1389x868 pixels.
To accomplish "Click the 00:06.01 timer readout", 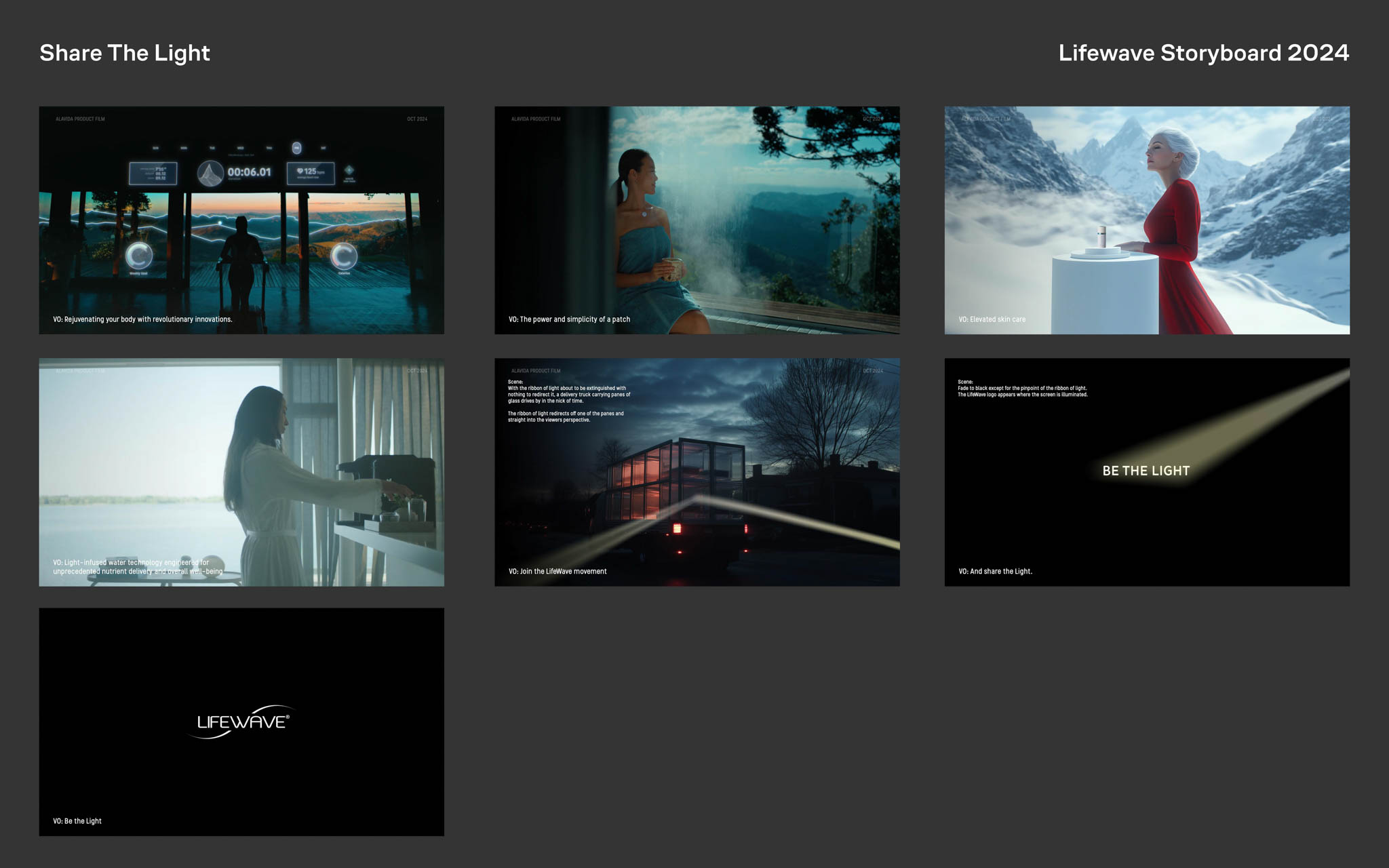I will coord(249,172).
